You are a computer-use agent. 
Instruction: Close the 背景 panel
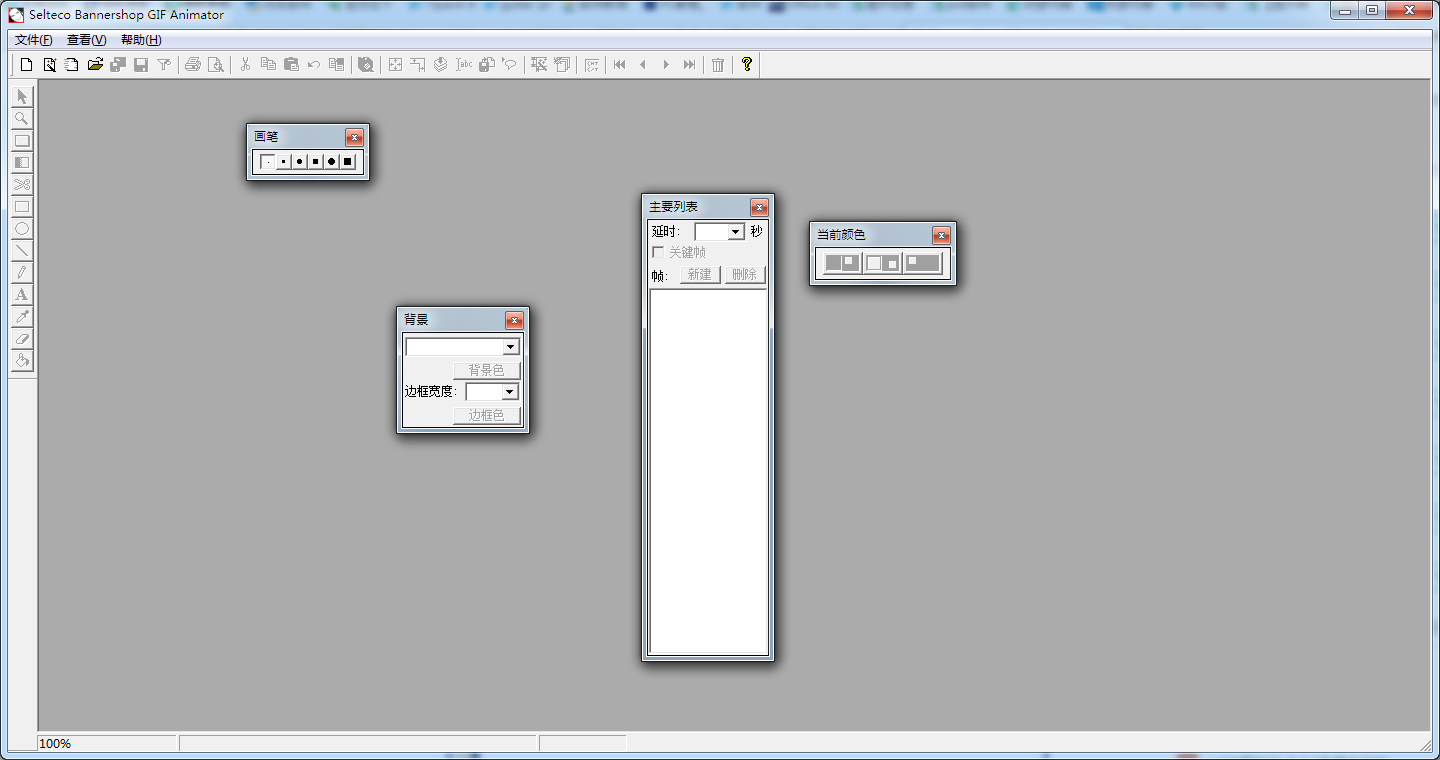(x=515, y=321)
